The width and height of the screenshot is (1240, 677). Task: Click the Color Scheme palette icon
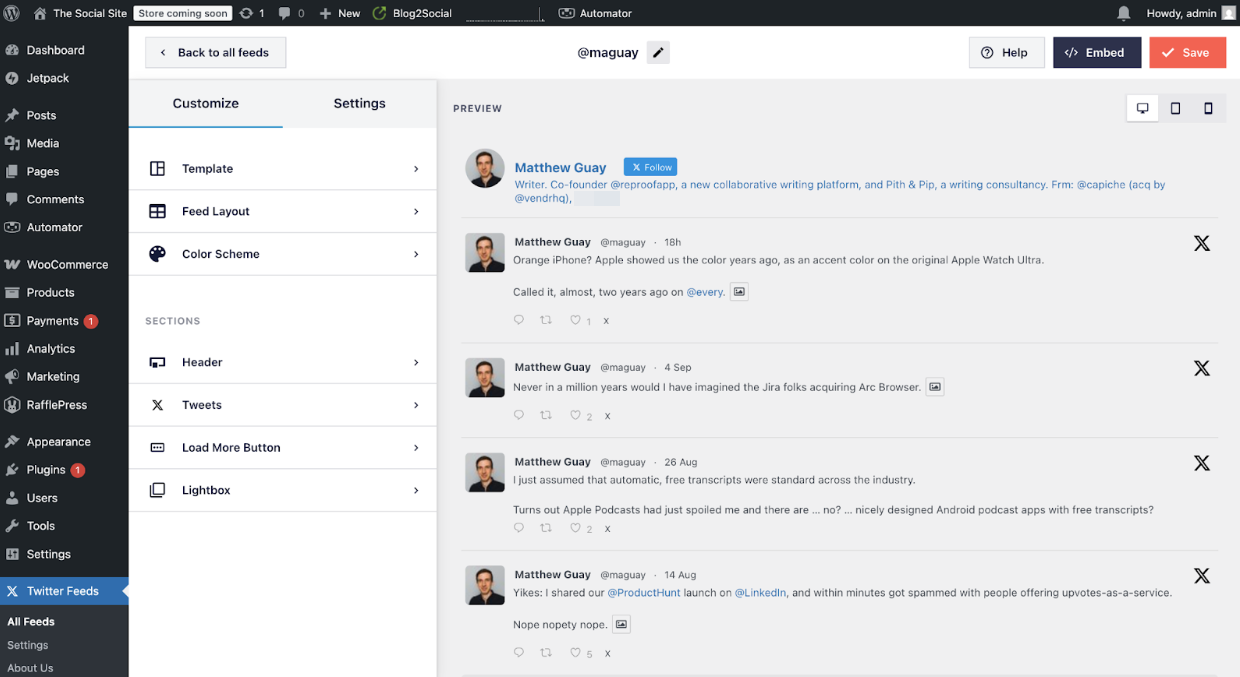[x=157, y=253]
